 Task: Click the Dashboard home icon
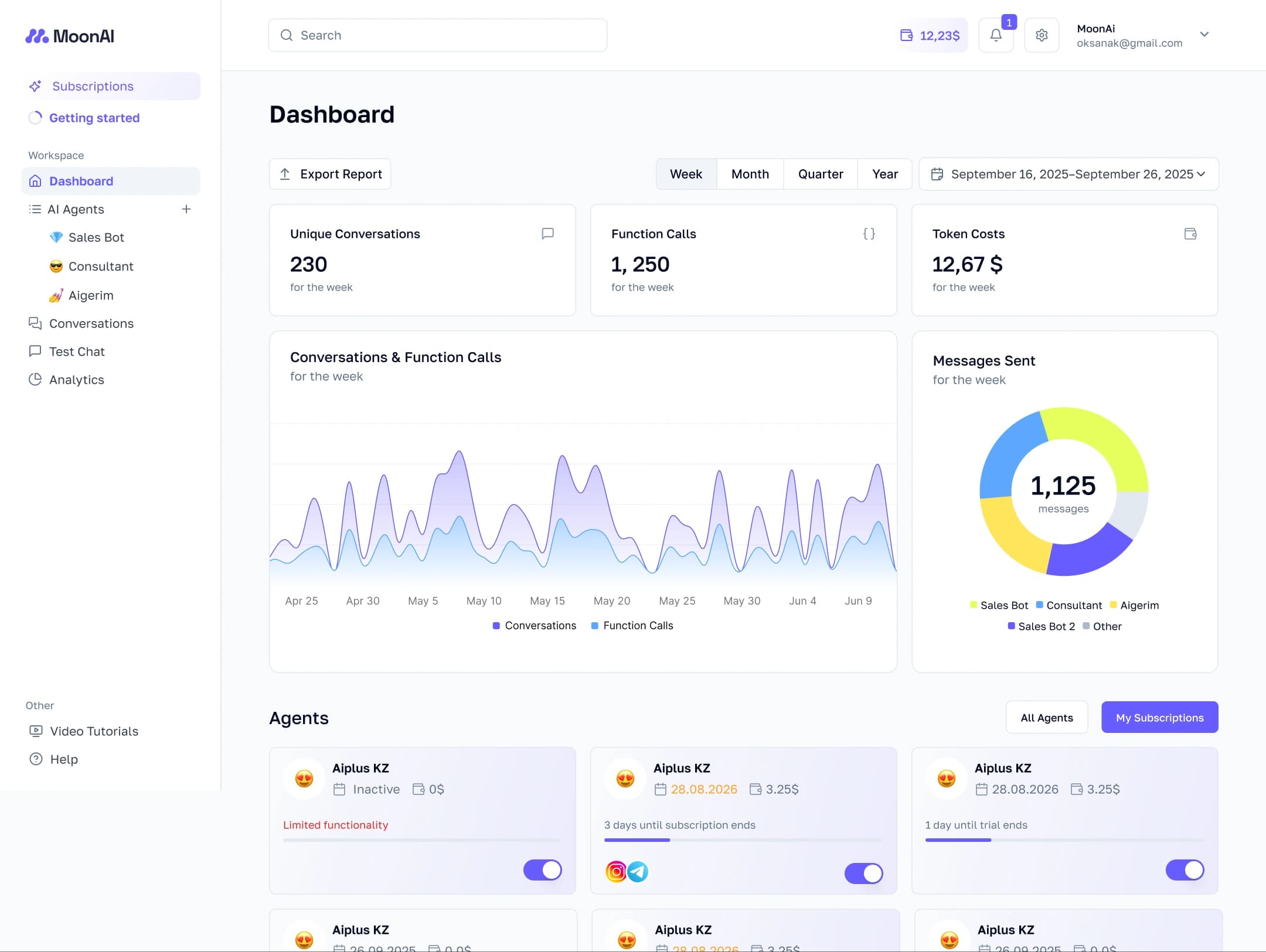[x=35, y=181]
